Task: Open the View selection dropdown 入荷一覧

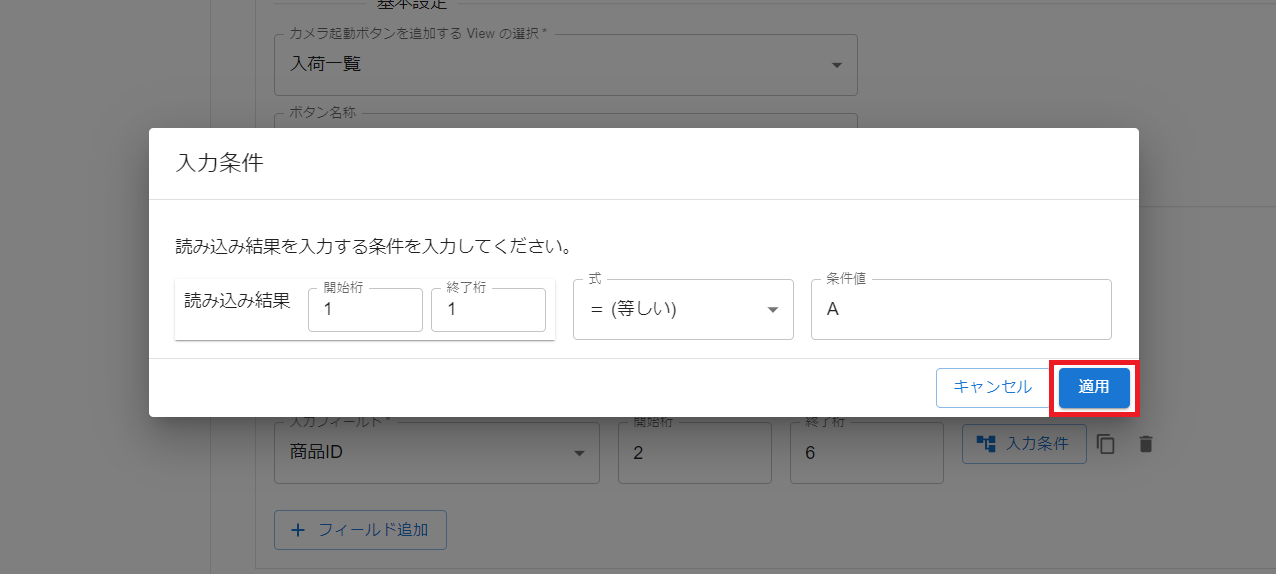Action: pos(566,65)
